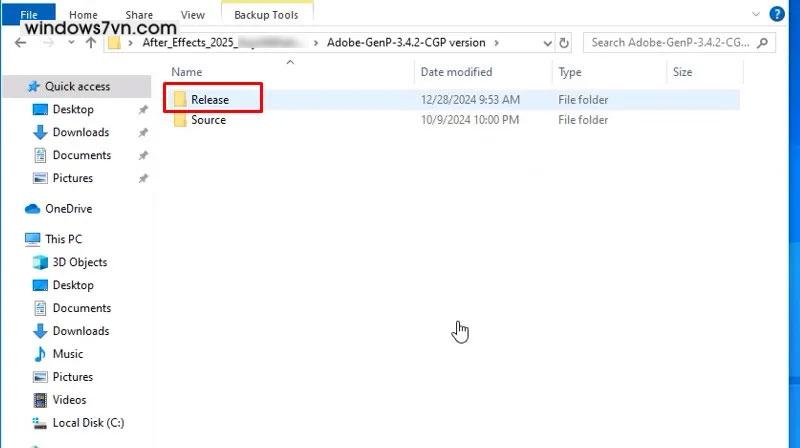Refresh the current folder view
The height and width of the screenshot is (448, 800).
(x=565, y=43)
